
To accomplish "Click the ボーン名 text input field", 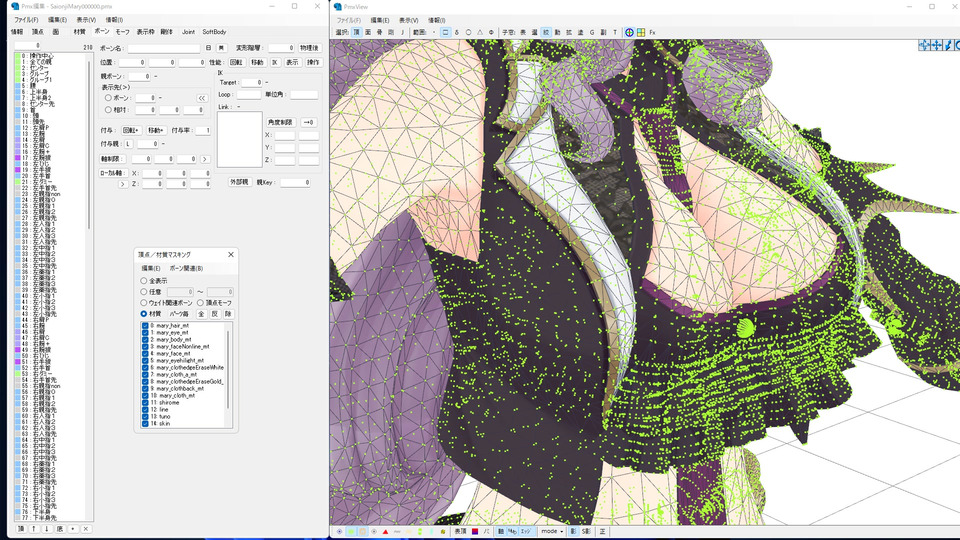I will 163,48.
